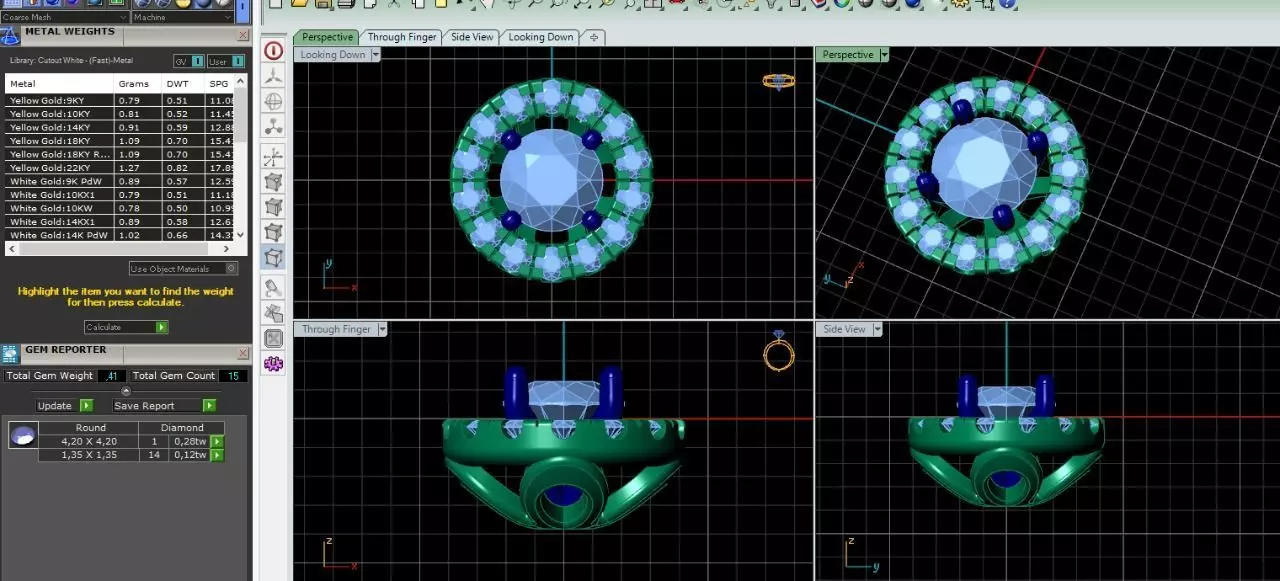Toggle the GV library switch

point(188,61)
